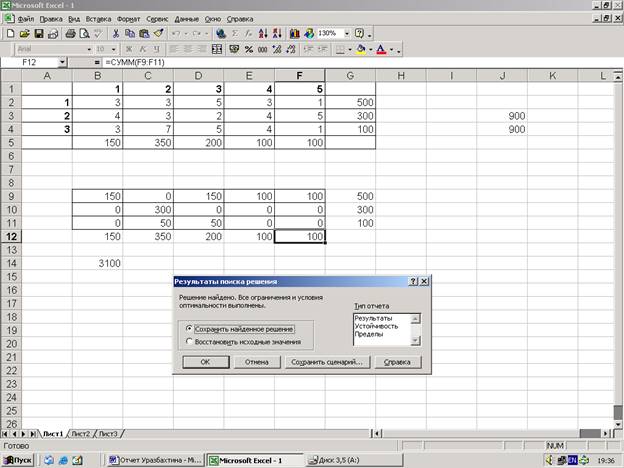
Task: Click the Open folder toolbar icon
Action: click(x=25, y=33)
